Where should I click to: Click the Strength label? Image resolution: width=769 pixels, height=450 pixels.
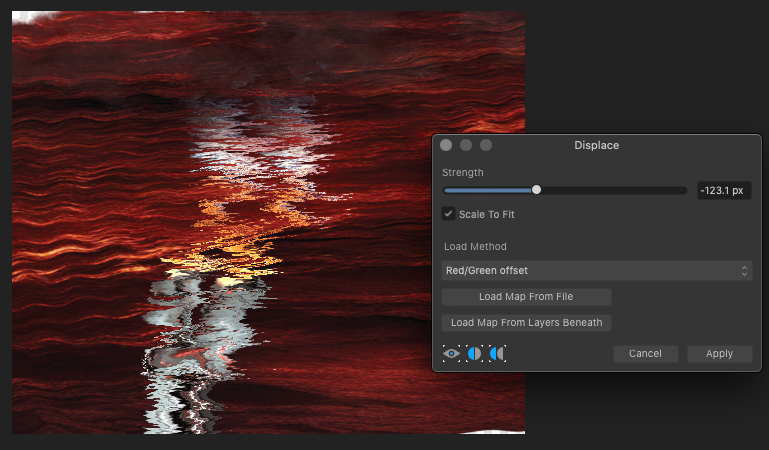point(462,173)
